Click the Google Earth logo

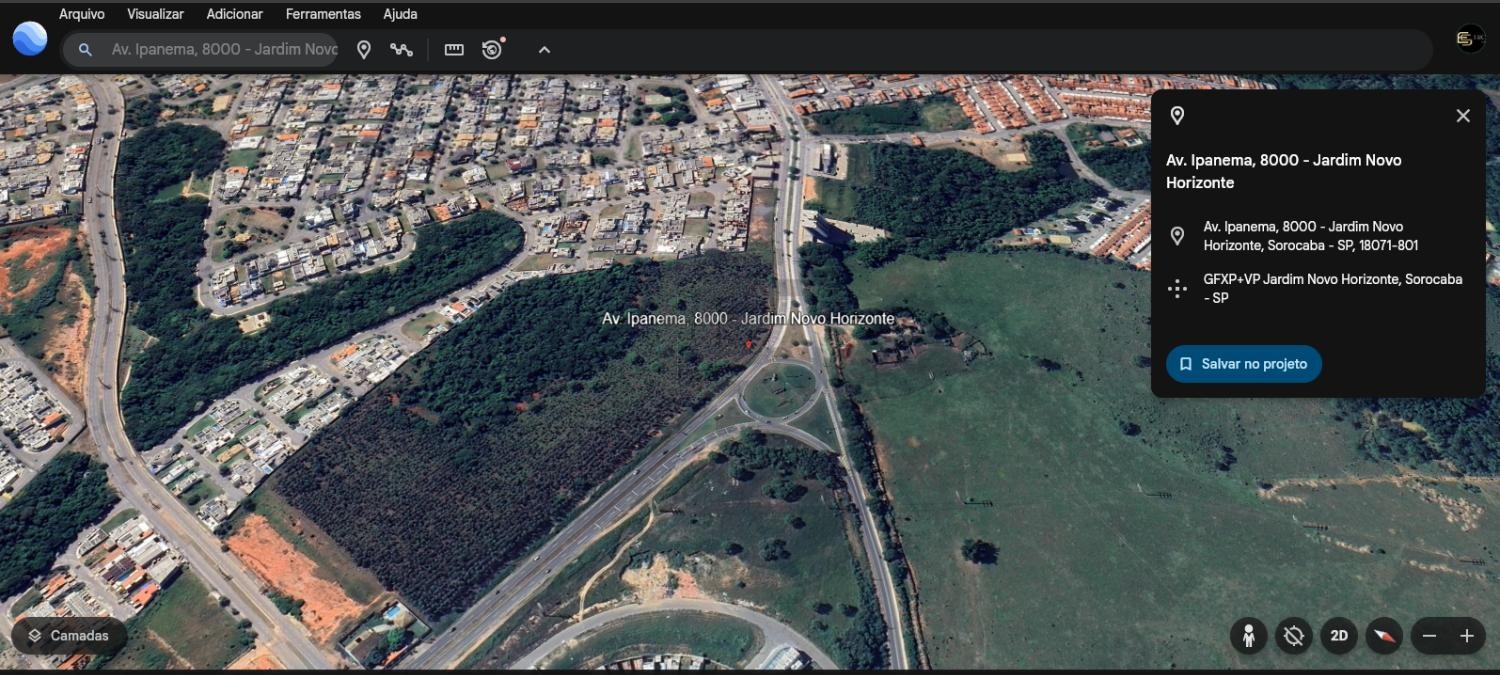pos(30,39)
